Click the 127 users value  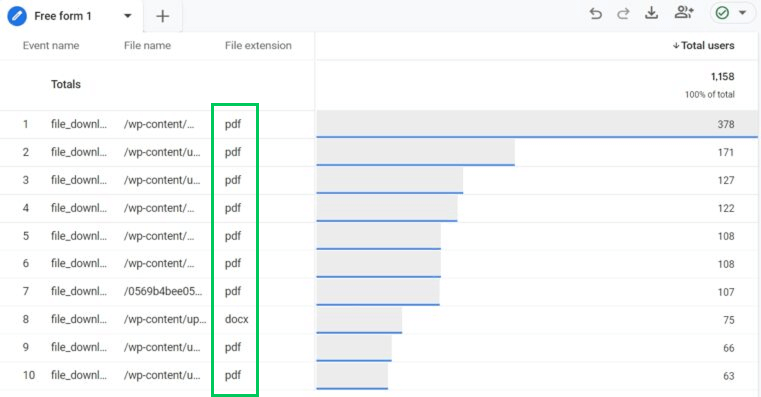726,181
